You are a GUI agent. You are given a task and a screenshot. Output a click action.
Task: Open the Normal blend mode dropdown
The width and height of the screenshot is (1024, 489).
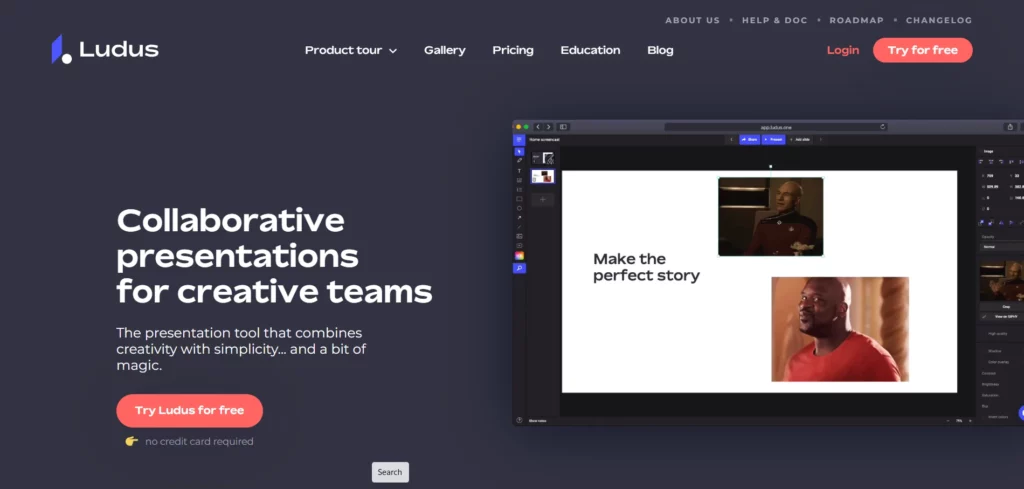pos(1000,245)
